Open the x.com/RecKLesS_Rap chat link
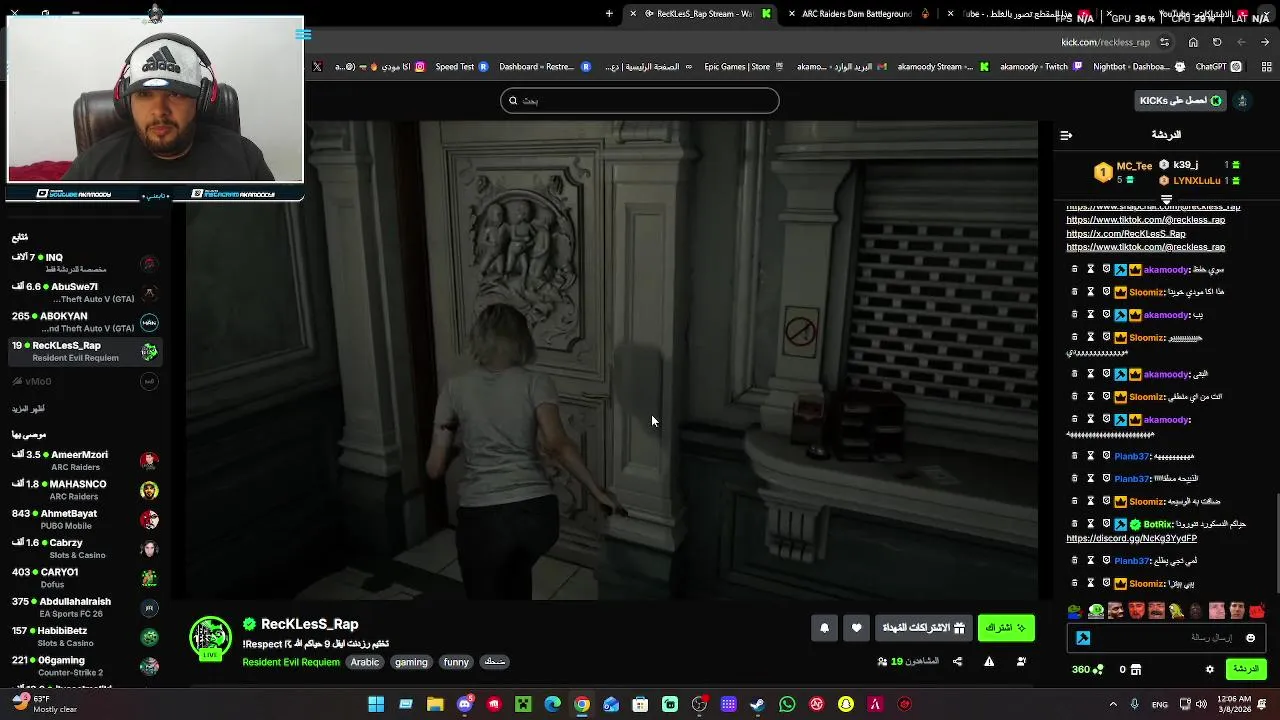1280x720 pixels. coord(1125,234)
